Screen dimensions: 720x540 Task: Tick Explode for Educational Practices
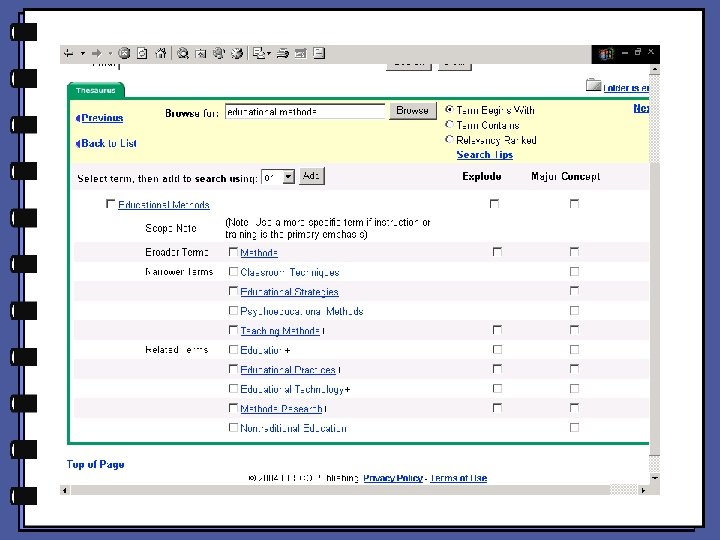(x=497, y=369)
